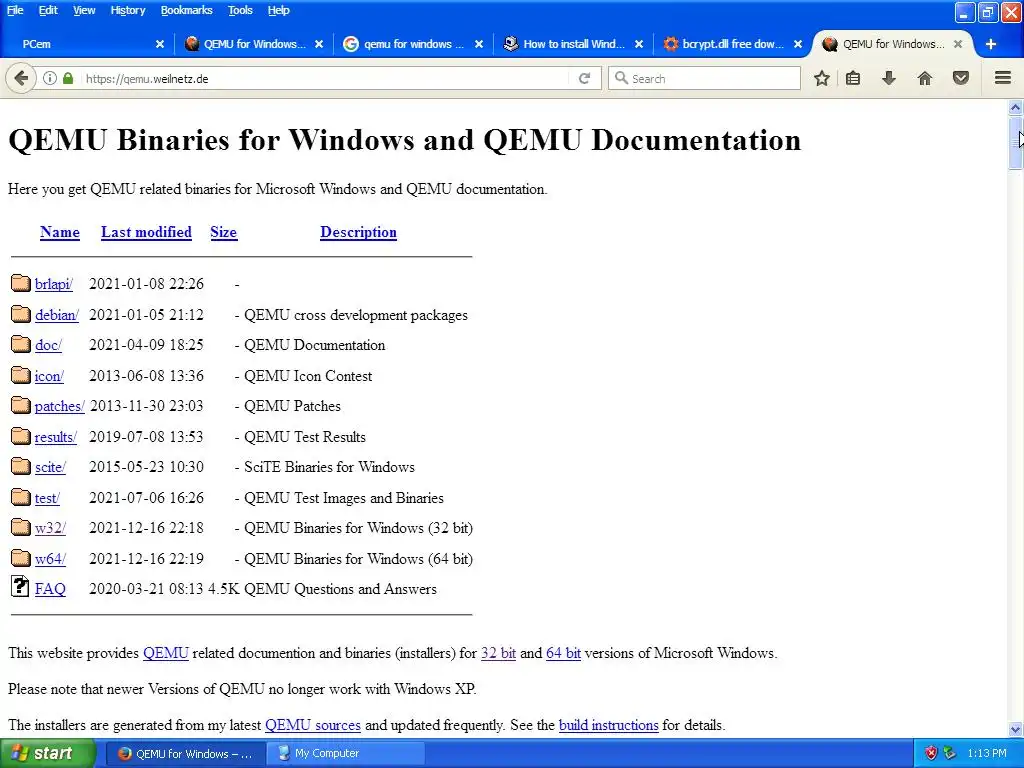
Task: Follow the 'build instructions' link
Action: [609, 725]
